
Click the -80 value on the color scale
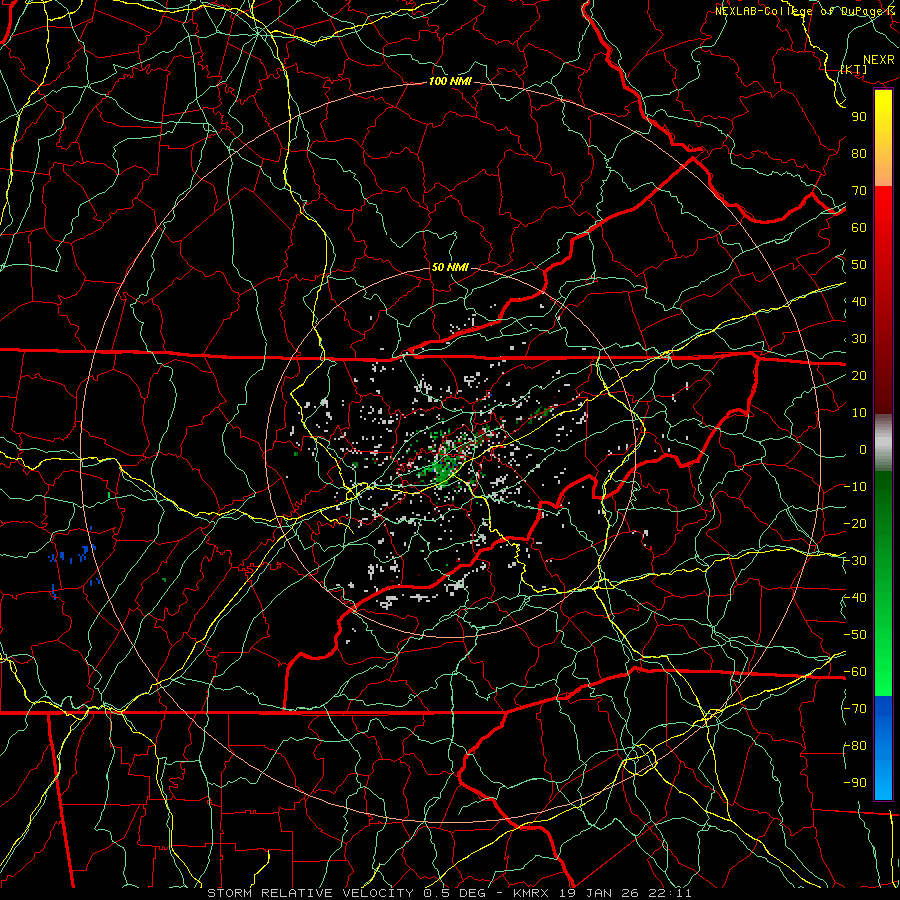pos(855,746)
